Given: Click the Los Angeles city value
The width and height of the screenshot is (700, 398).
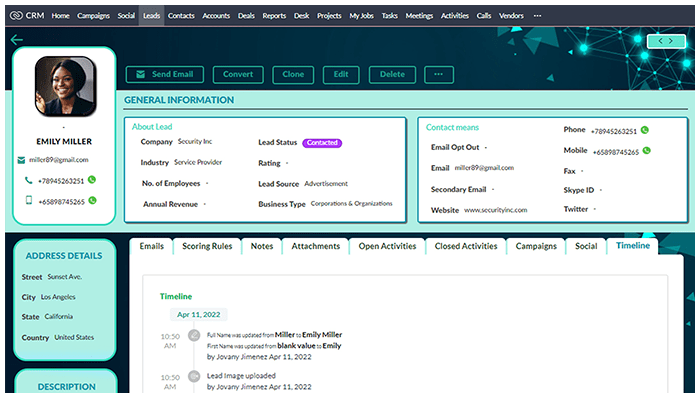Looking at the screenshot, I should pyautogui.click(x=58, y=297).
